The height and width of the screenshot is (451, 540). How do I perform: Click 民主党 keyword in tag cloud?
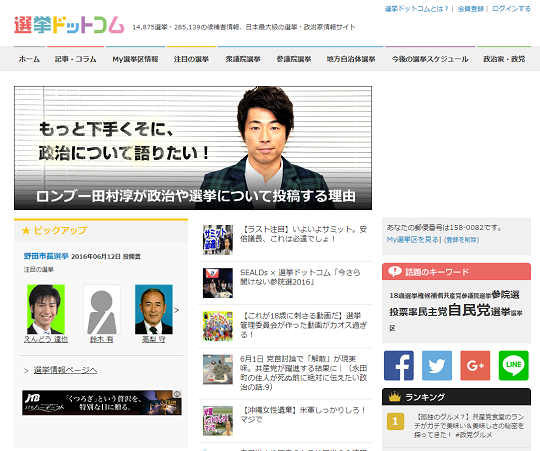(433, 312)
